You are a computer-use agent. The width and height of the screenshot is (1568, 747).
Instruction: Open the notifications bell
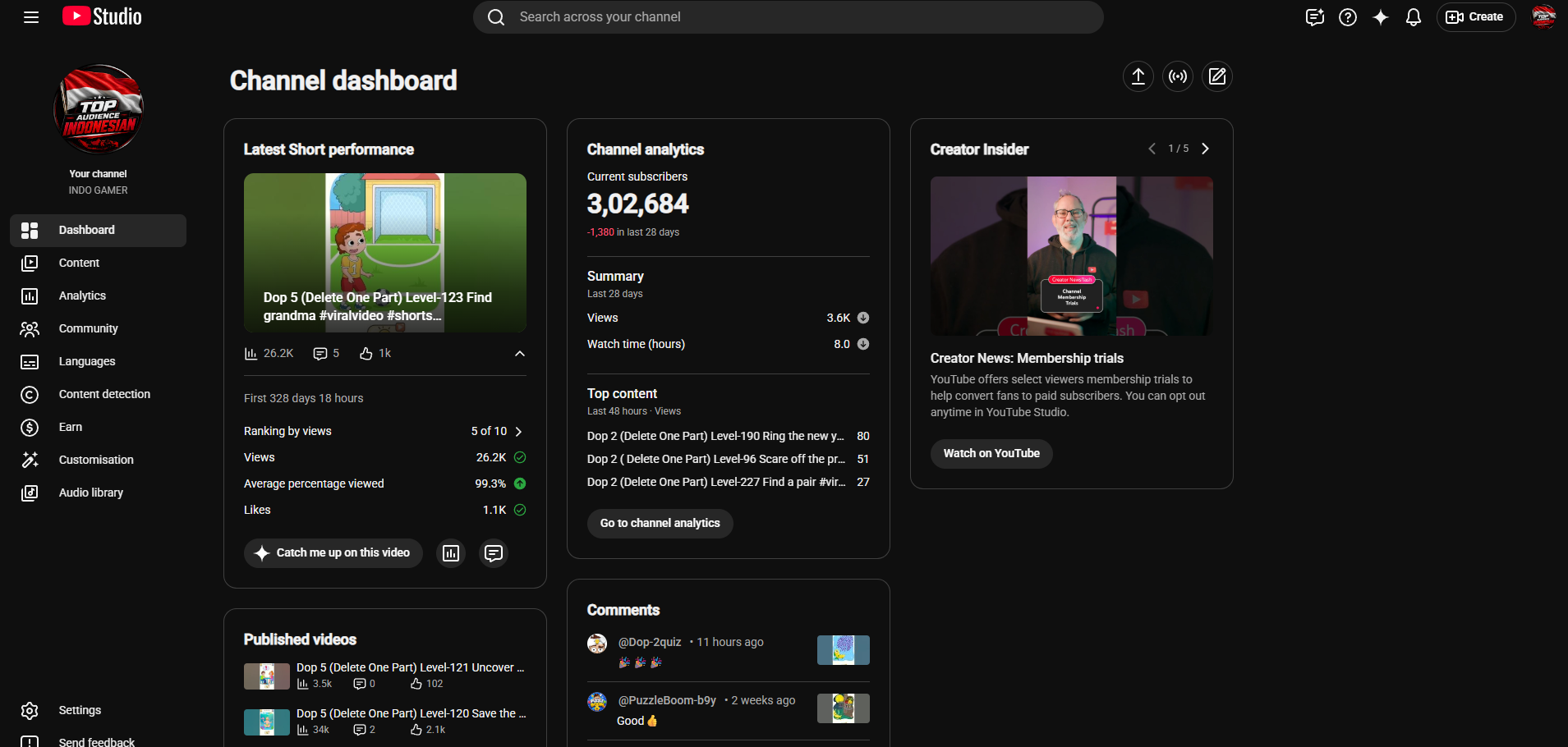click(1414, 17)
